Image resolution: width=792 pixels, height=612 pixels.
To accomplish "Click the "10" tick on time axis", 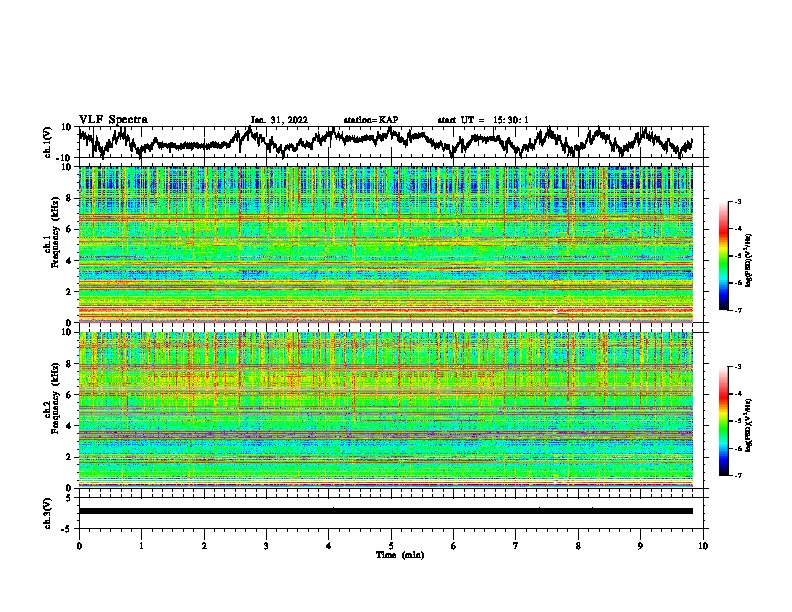I will tap(703, 546).
